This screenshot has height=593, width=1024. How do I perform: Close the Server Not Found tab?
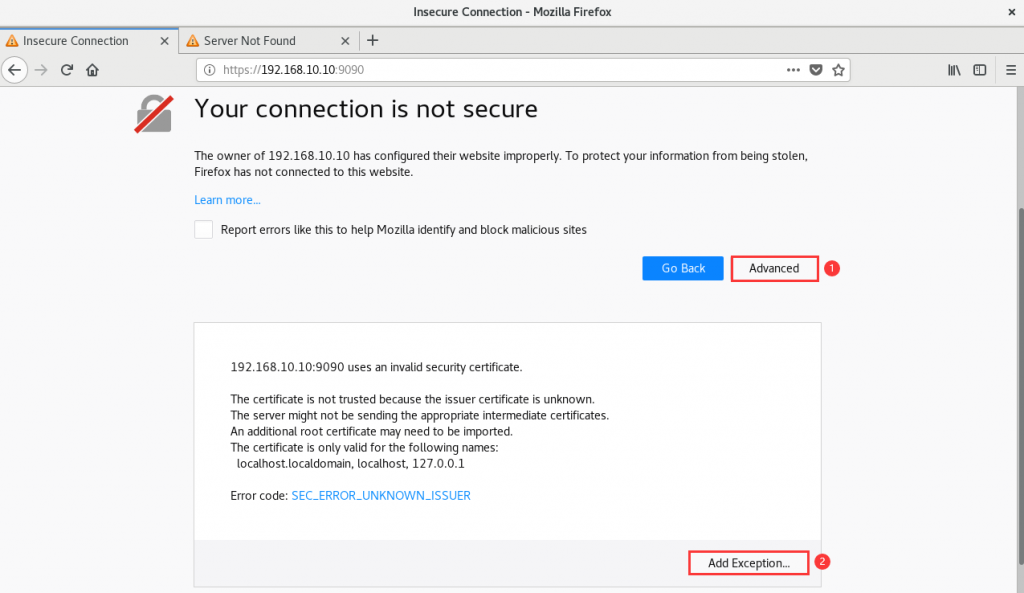[x=346, y=41]
